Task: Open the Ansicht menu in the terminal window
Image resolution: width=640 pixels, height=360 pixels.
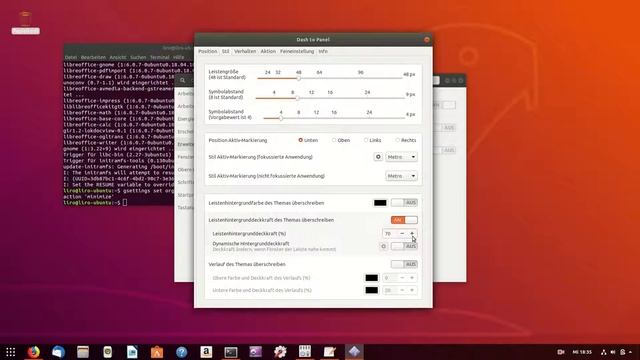Action: pos(118,58)
